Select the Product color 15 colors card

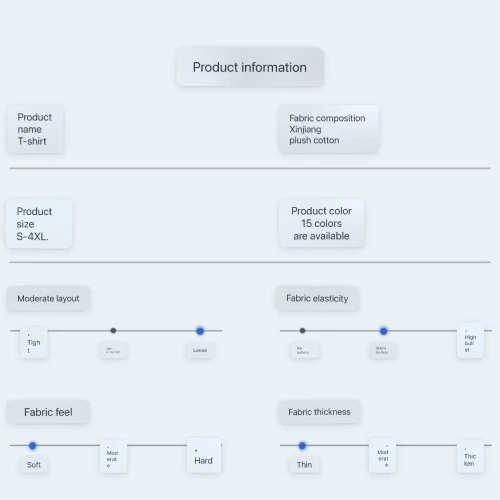[321, 223]
